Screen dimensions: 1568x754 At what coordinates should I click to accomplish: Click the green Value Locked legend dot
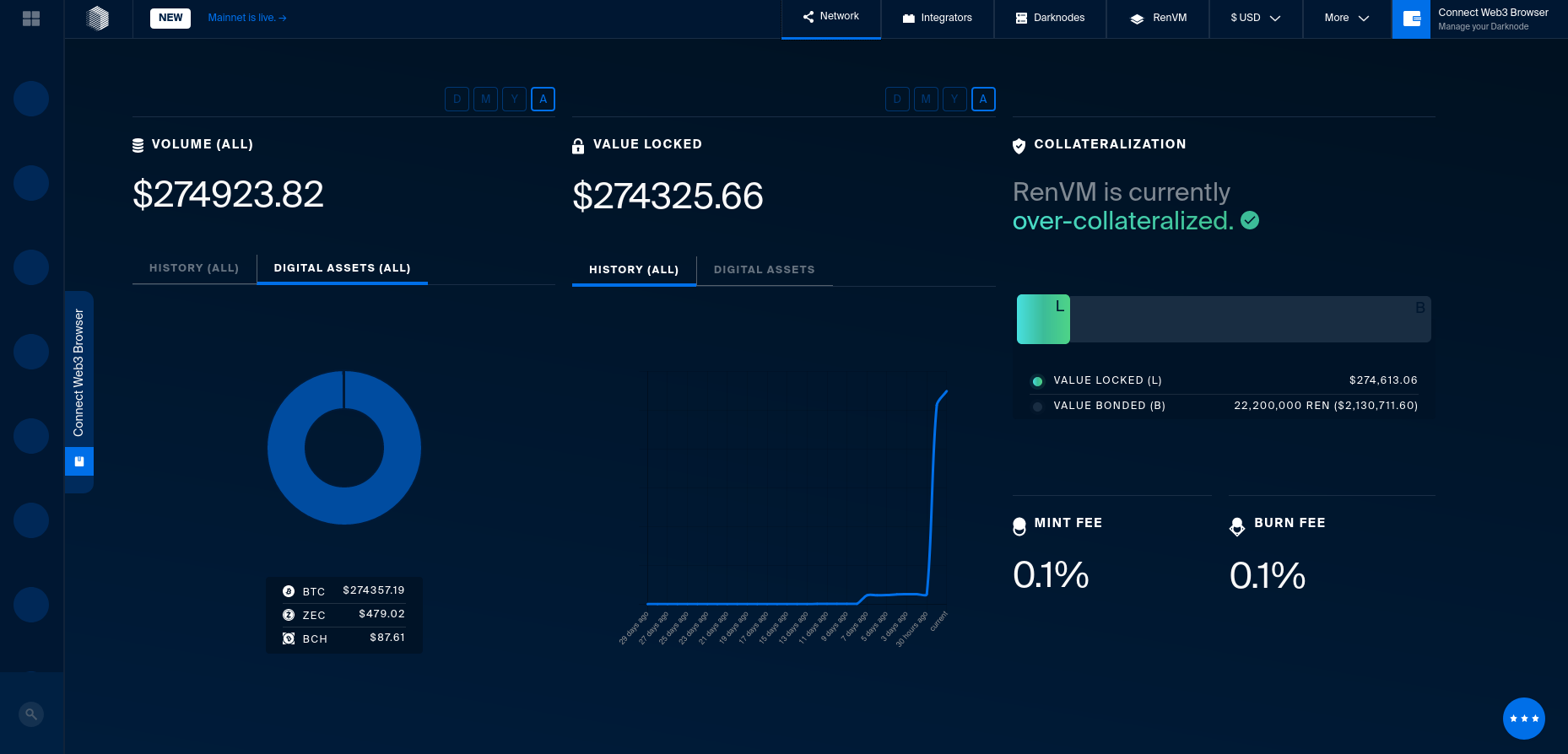click(1037, 381)
